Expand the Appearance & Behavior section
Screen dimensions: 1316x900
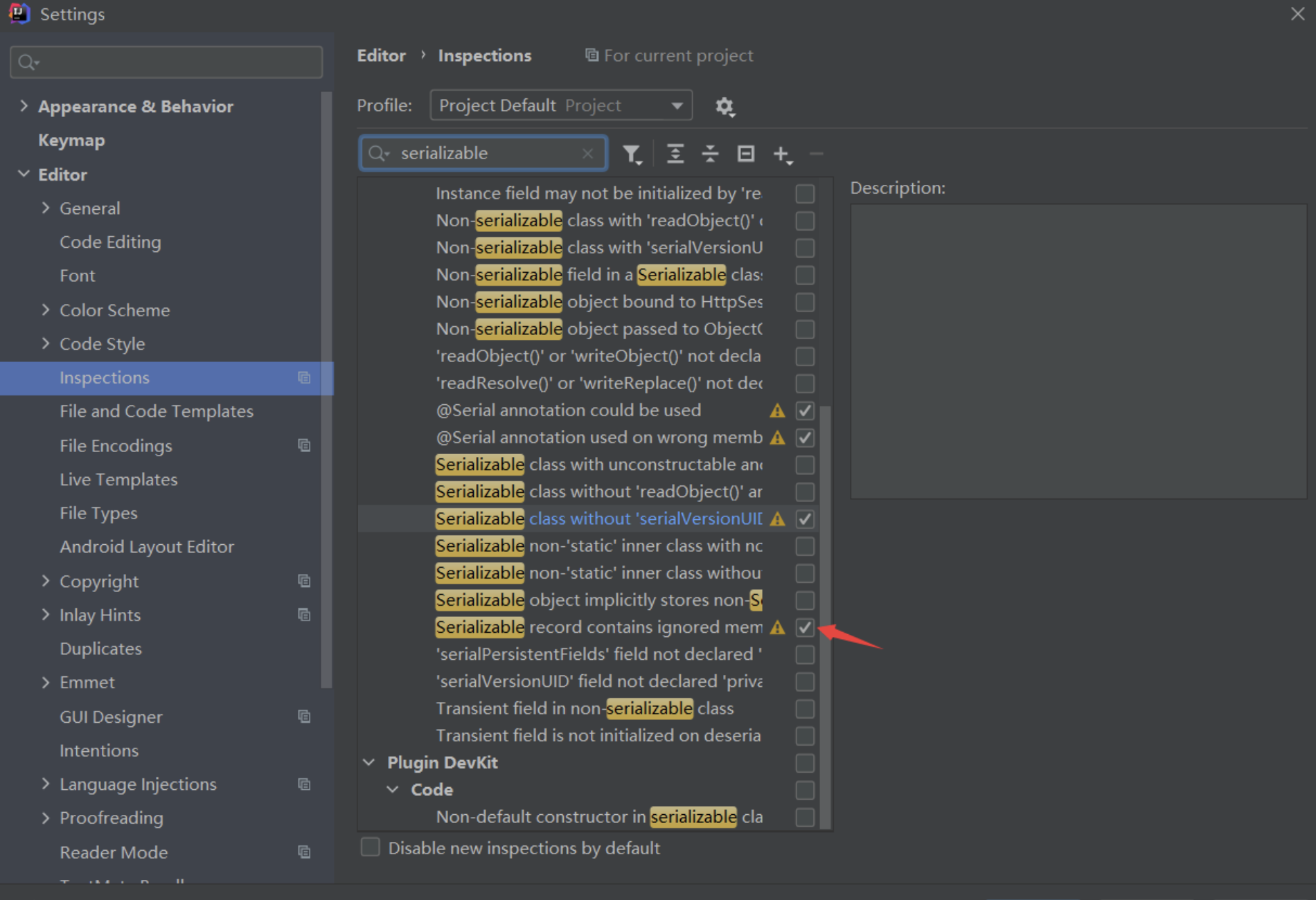coord(24,106)
